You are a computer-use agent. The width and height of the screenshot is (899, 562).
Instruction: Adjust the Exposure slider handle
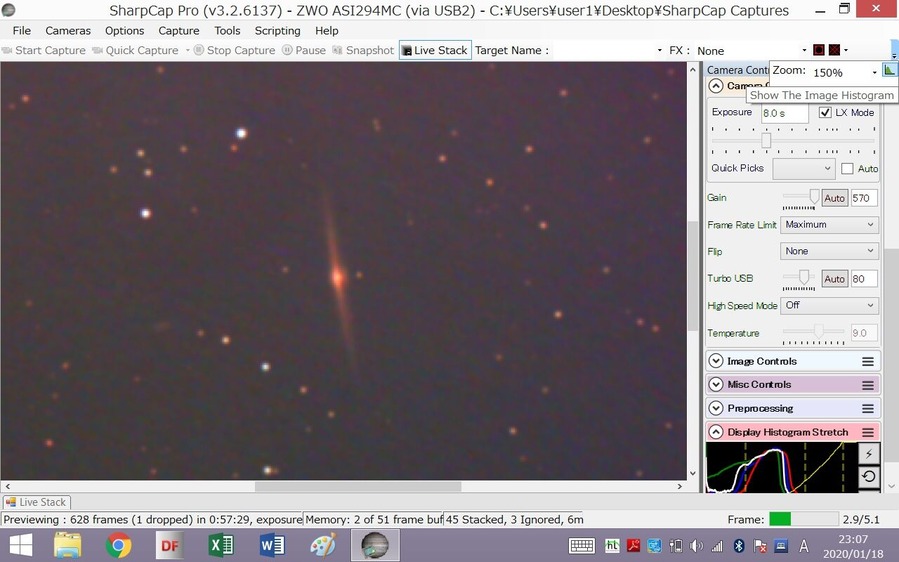tap(766, 140)
